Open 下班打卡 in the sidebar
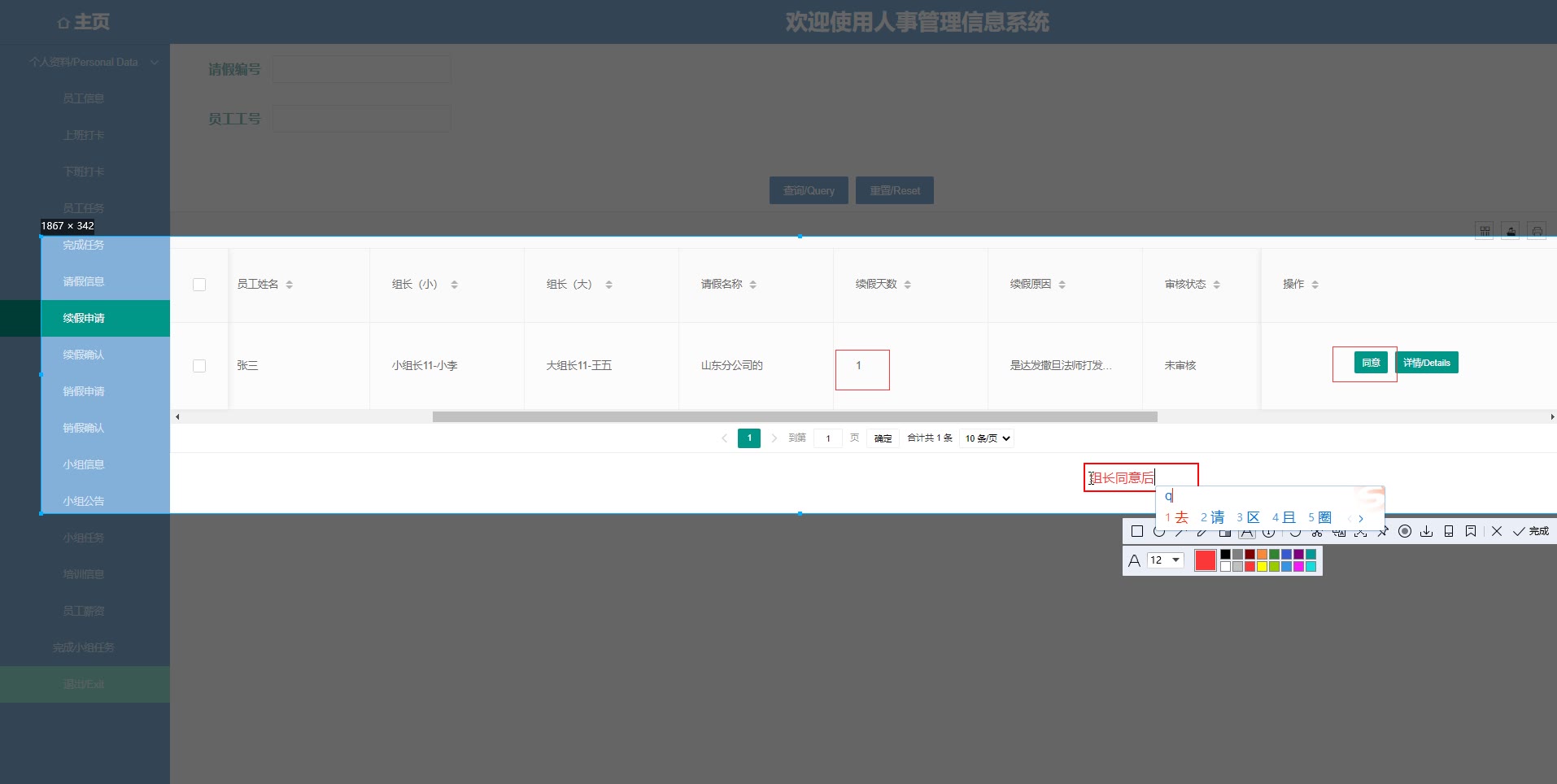 pyautogui.click(x=84, y=172)
